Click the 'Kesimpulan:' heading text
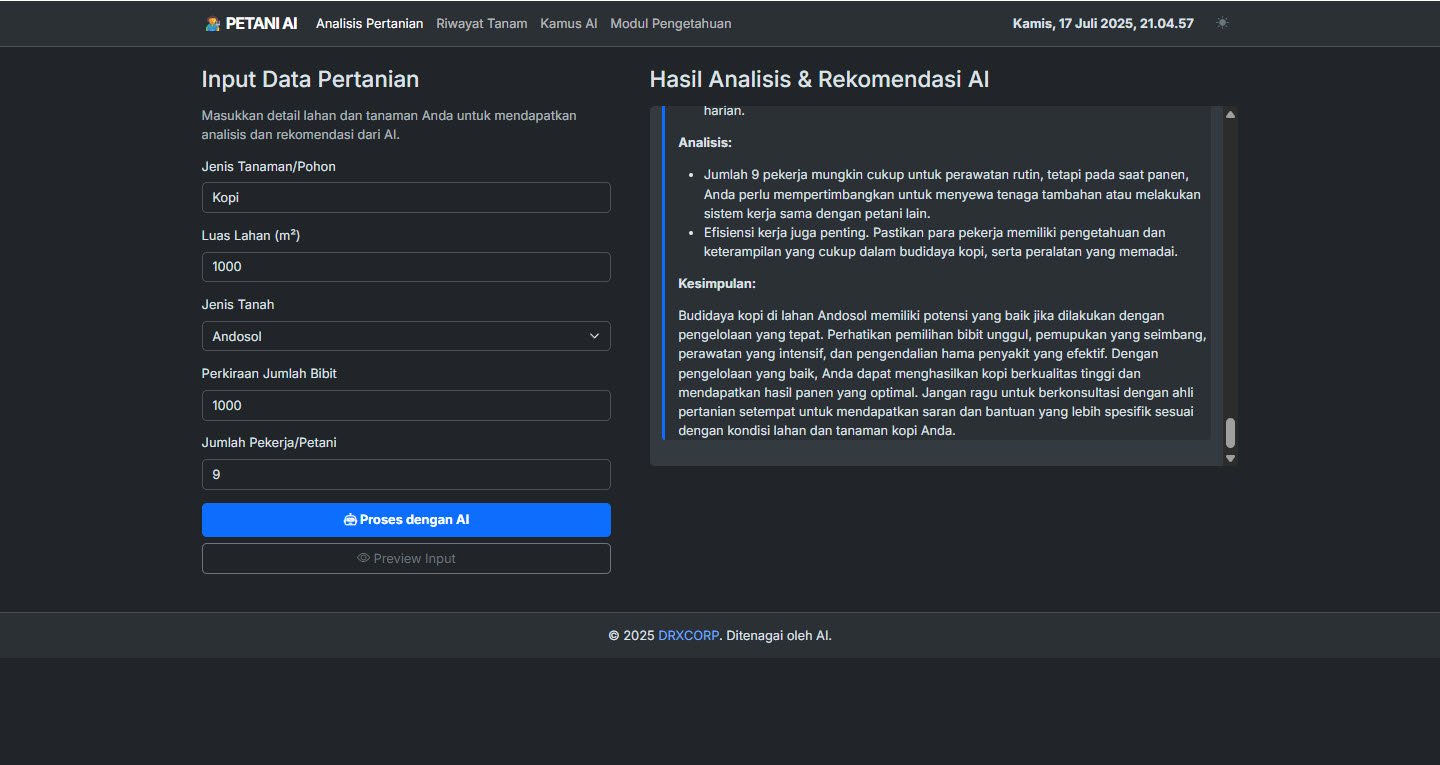Screen dimensions: 1440x765 click(x=717, y=283)
